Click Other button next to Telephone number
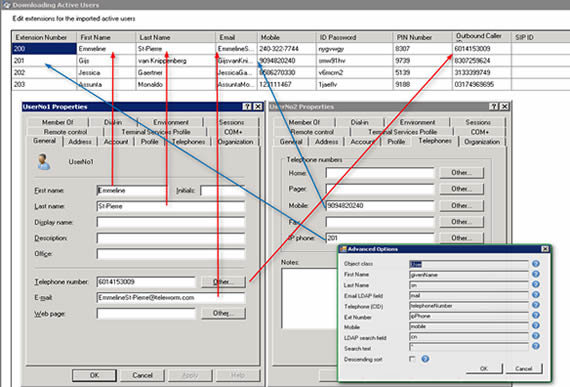Viewport: 570px width, 387px height. (x=224, y=282)
